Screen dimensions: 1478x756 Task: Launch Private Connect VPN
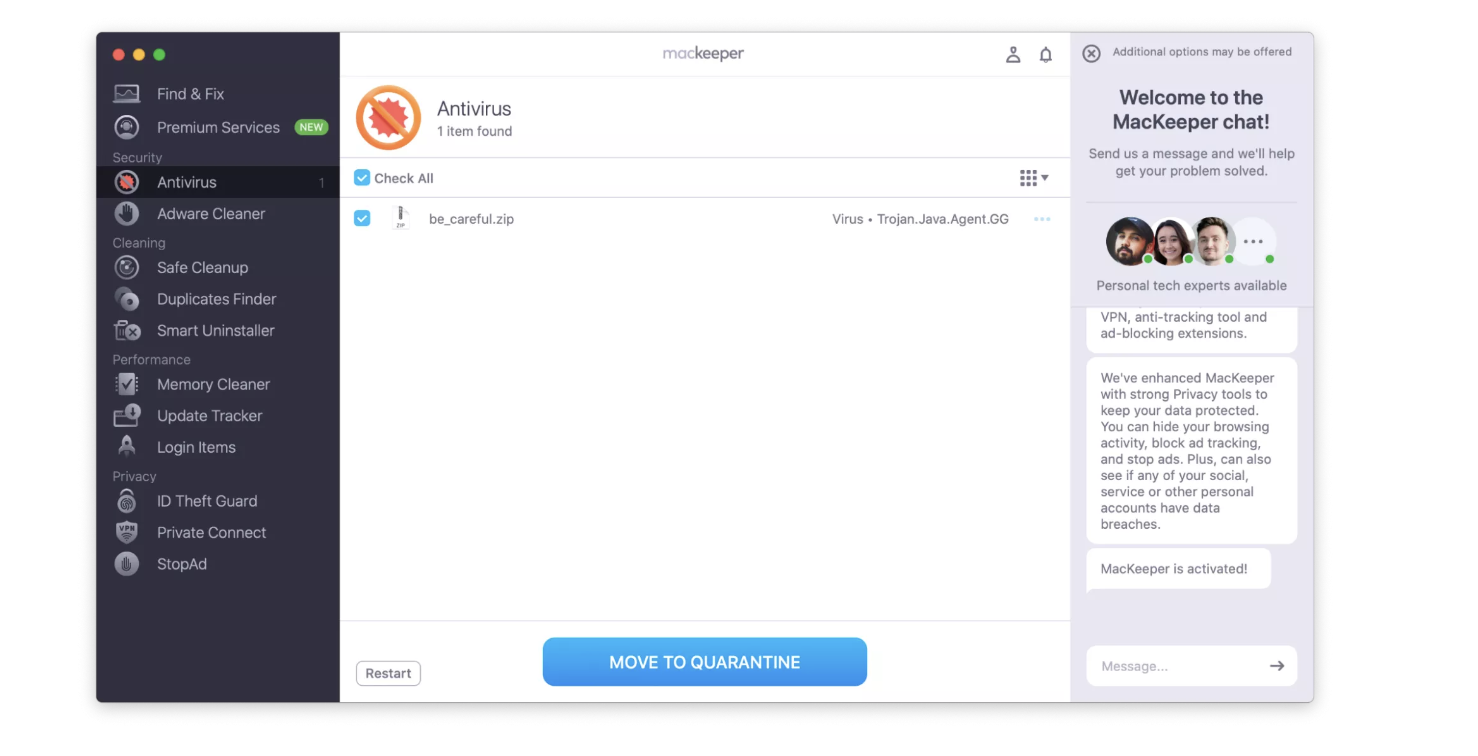[x=209, y=532]
